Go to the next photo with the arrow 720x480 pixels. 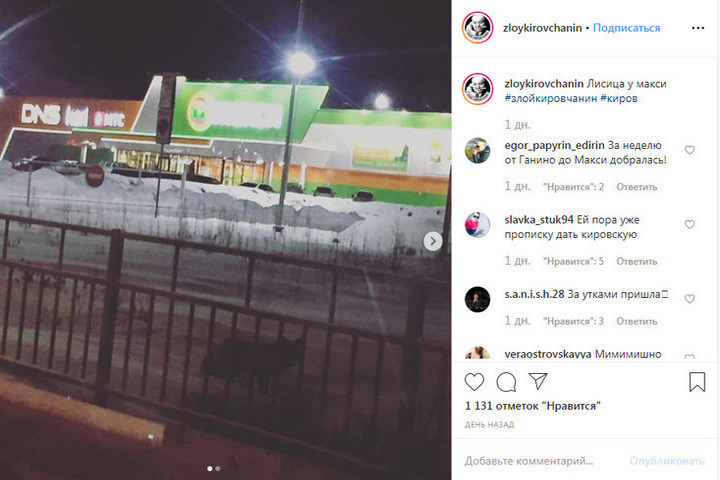(x=433, y=241)
